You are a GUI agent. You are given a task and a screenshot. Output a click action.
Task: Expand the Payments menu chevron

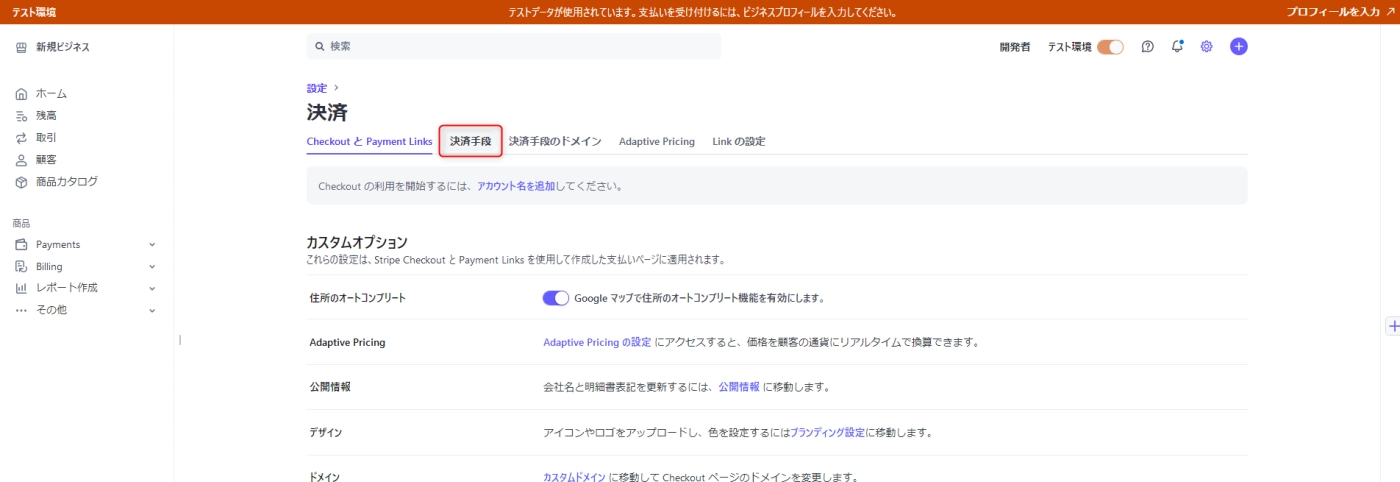pos(152,245)
